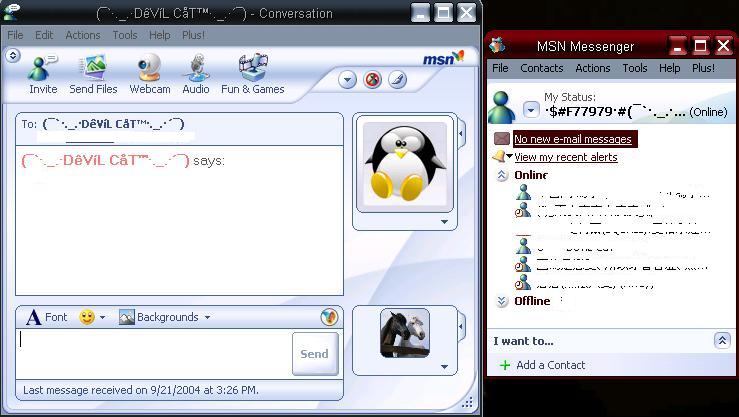Open Plus! menu in MSN Messenger window
The height and width of the screenshot is (417, 739).
click(703, 68)
